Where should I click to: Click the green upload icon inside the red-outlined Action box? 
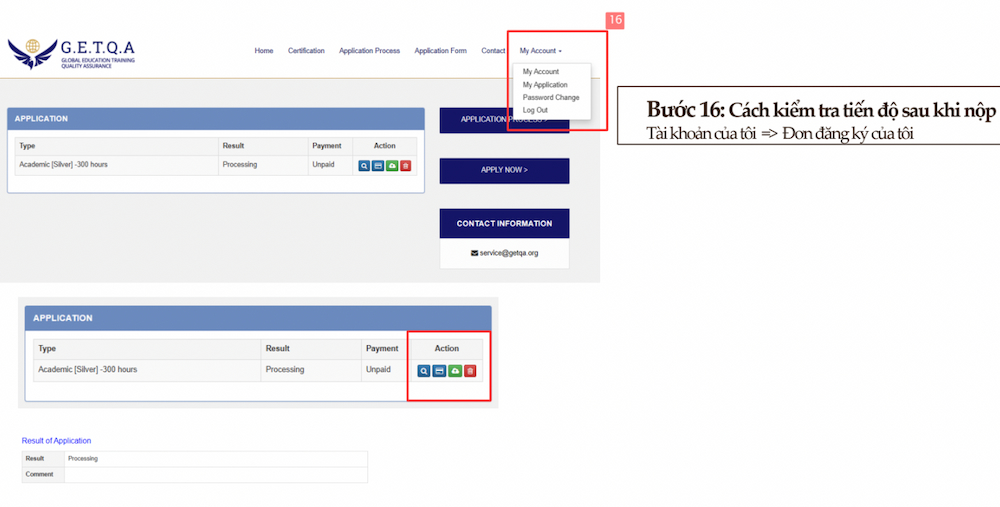455,371
